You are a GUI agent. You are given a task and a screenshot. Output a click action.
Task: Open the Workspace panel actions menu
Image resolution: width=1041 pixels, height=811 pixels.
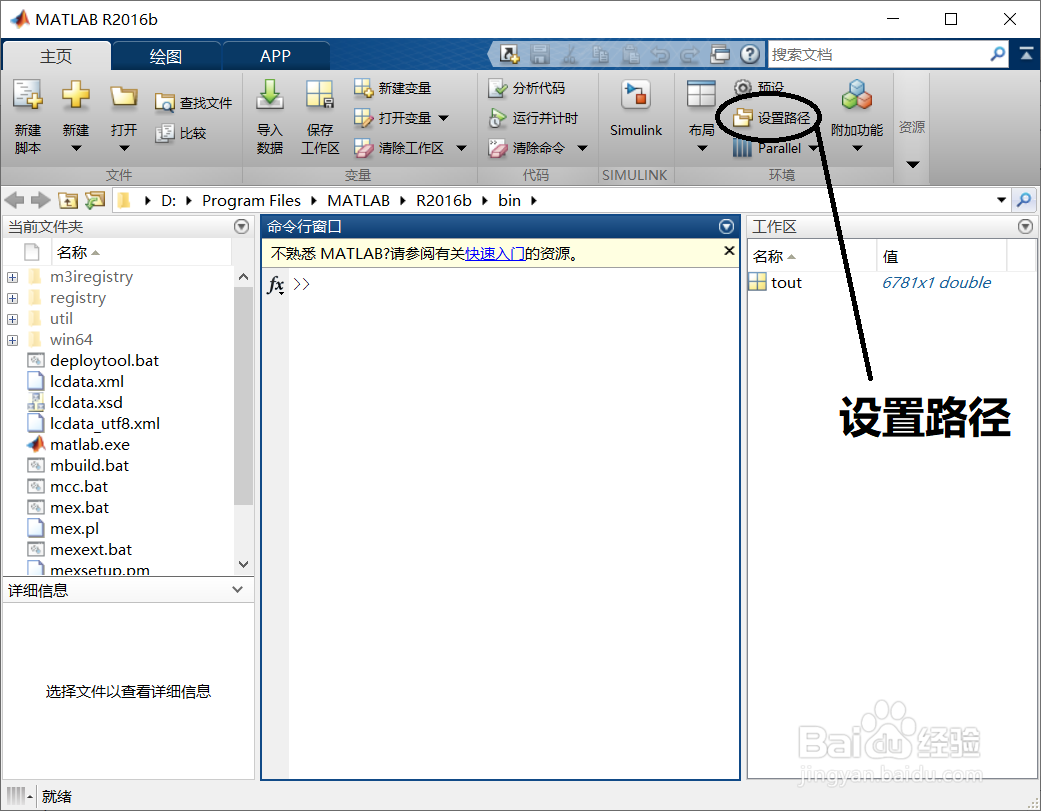pos(1025,227)
